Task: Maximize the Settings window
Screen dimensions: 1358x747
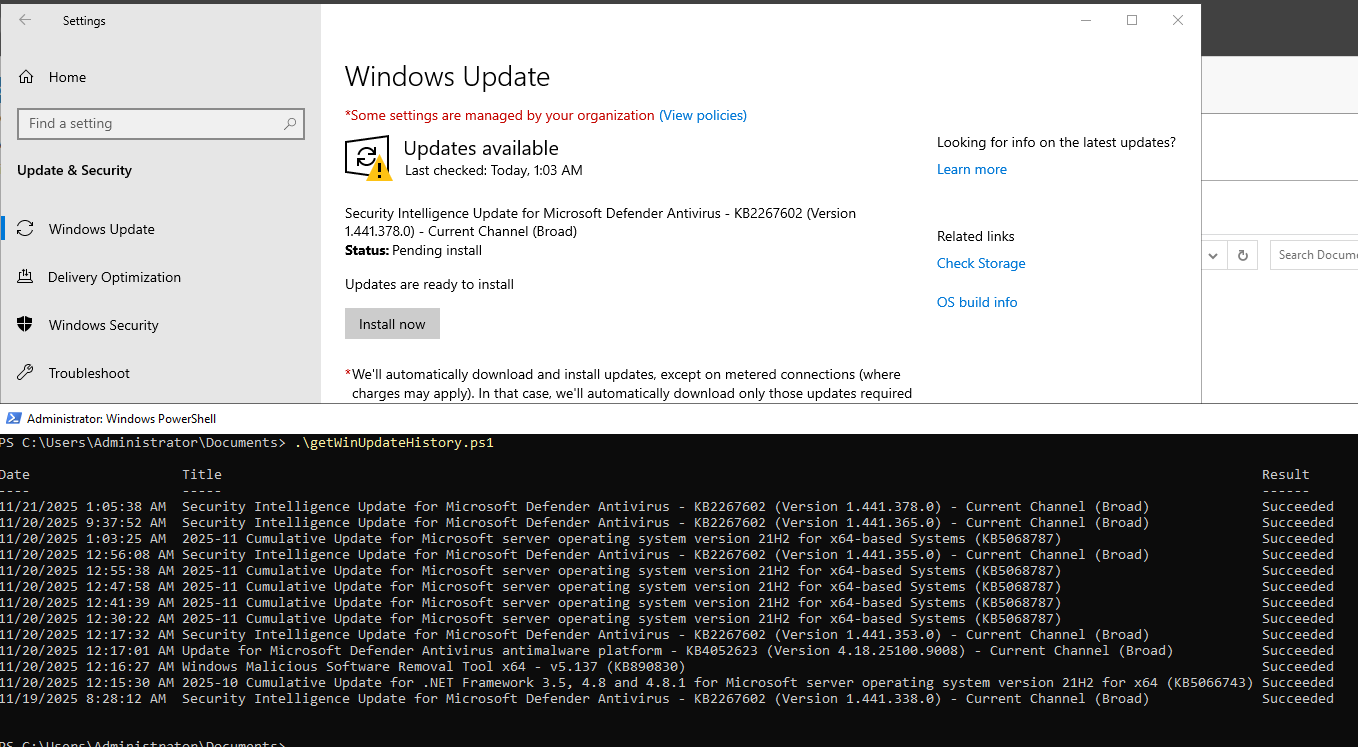Action: 1132,20
